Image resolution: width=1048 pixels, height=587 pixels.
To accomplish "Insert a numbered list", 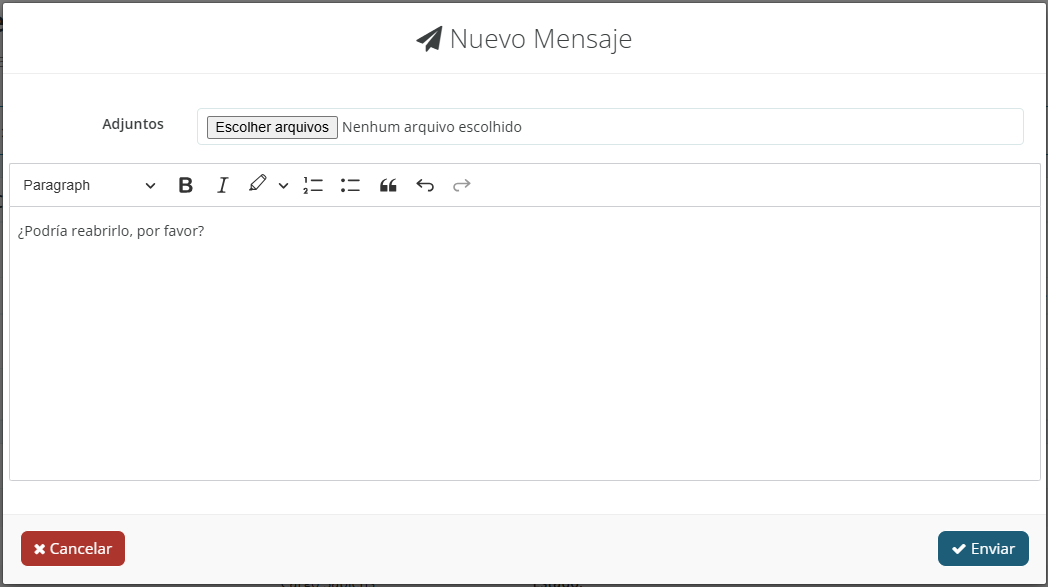I will click(x=313, y=185).
